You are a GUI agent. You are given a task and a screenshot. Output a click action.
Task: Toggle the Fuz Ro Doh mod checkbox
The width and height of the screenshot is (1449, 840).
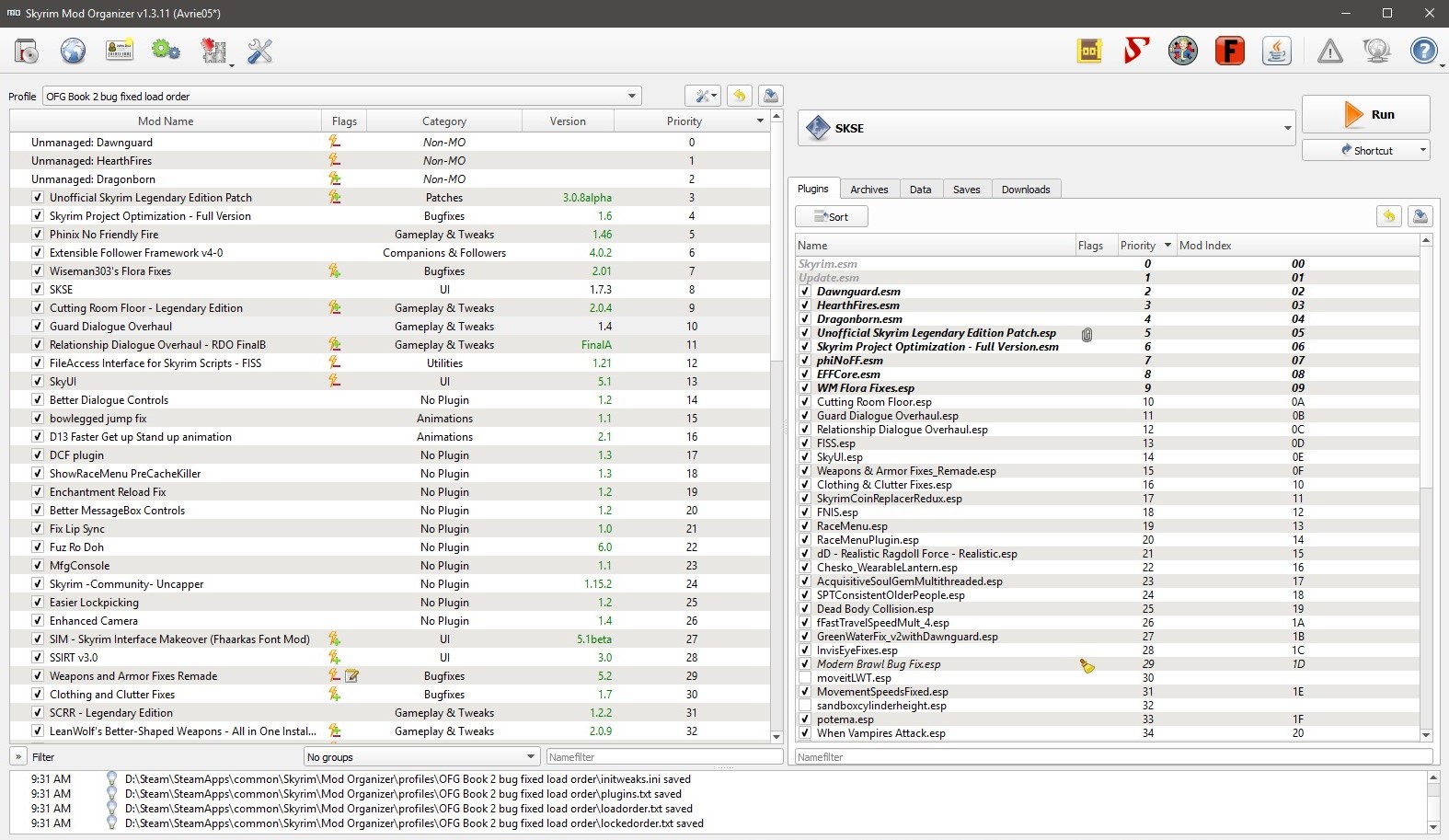[38, 547]
